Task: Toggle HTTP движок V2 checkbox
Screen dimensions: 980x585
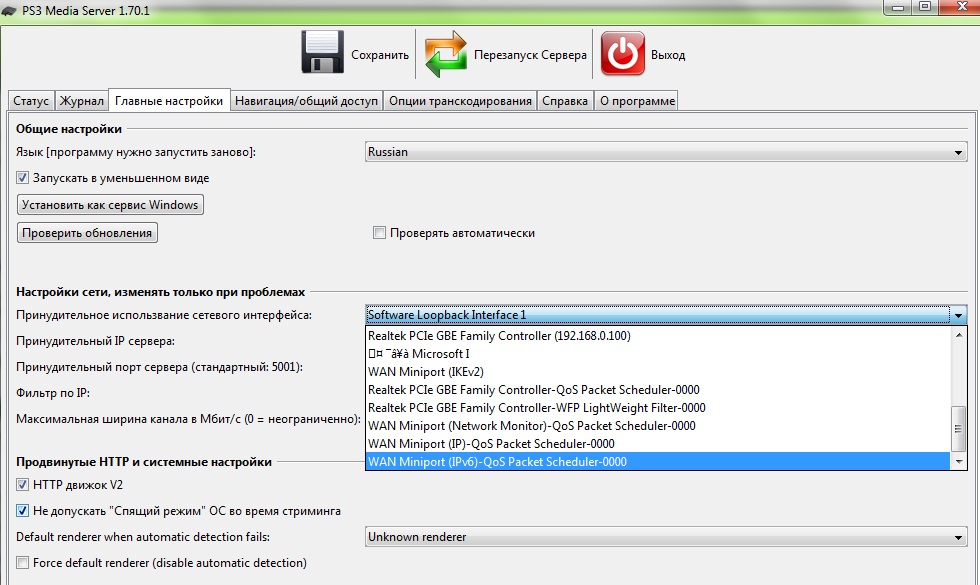Action: point(22,485)
